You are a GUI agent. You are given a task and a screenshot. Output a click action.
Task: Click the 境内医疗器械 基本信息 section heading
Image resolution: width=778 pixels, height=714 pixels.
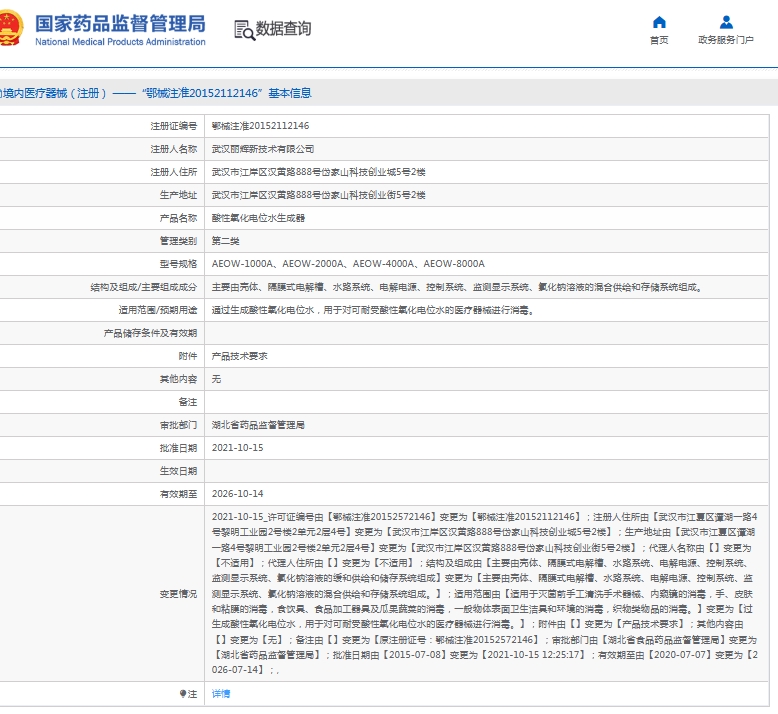[156, 93]
